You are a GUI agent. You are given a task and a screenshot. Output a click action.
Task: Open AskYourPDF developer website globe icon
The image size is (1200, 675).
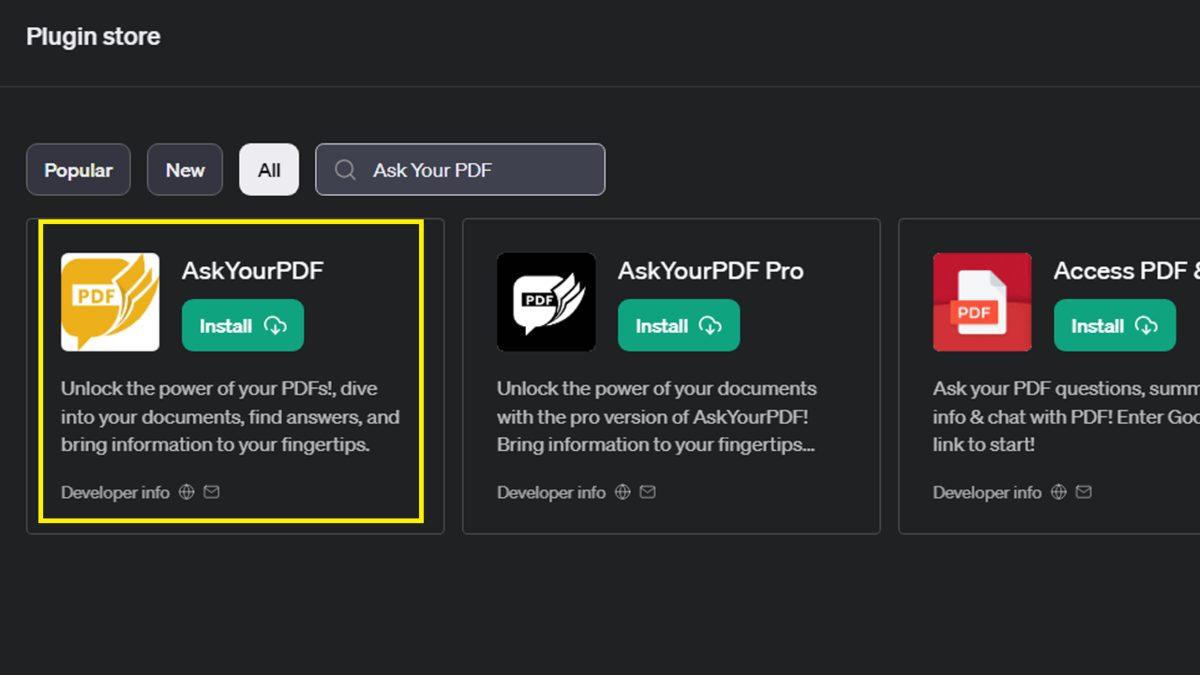(x=186, y=492)
